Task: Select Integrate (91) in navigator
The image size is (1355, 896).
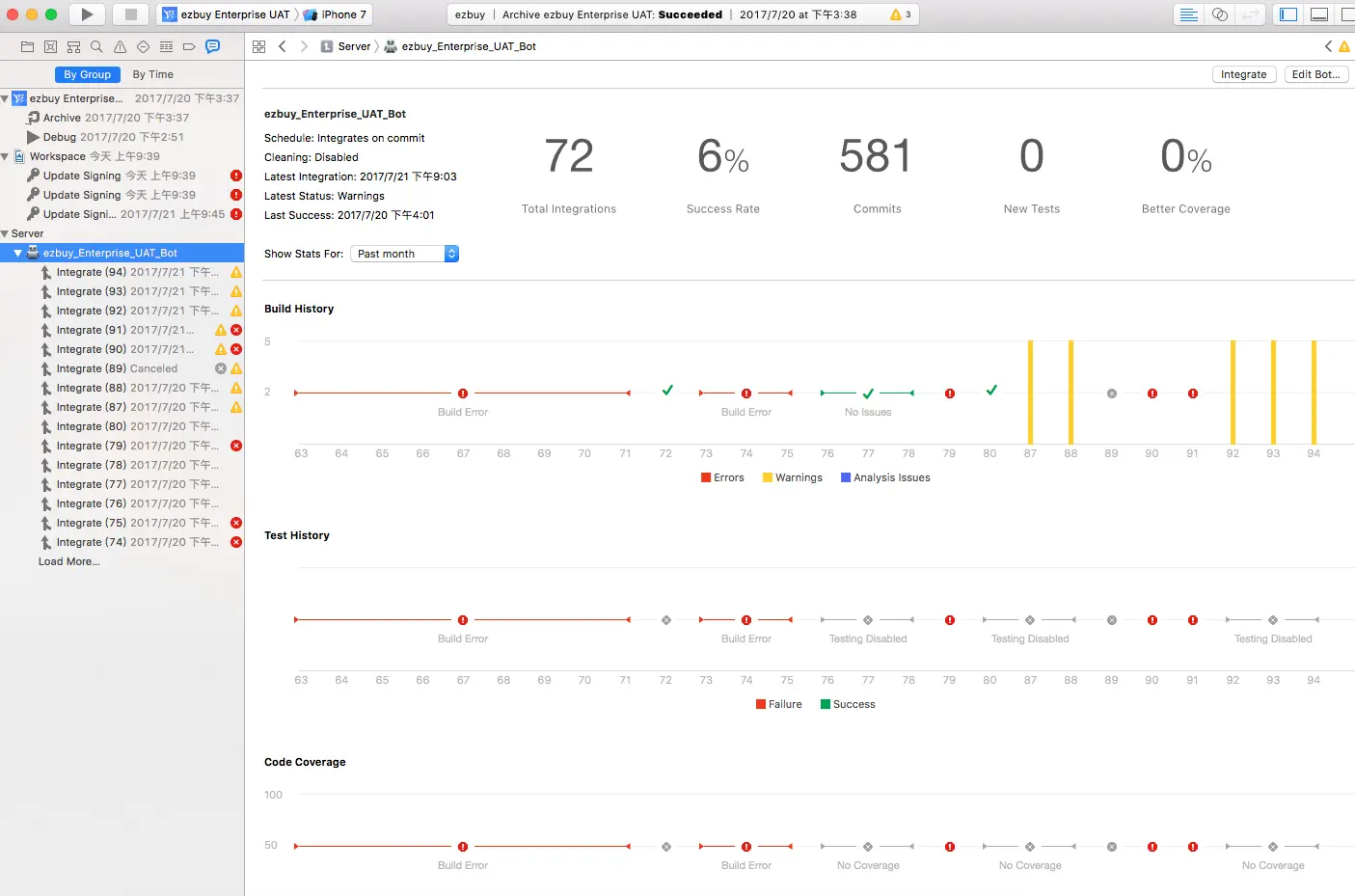Action: coord(122,330)
